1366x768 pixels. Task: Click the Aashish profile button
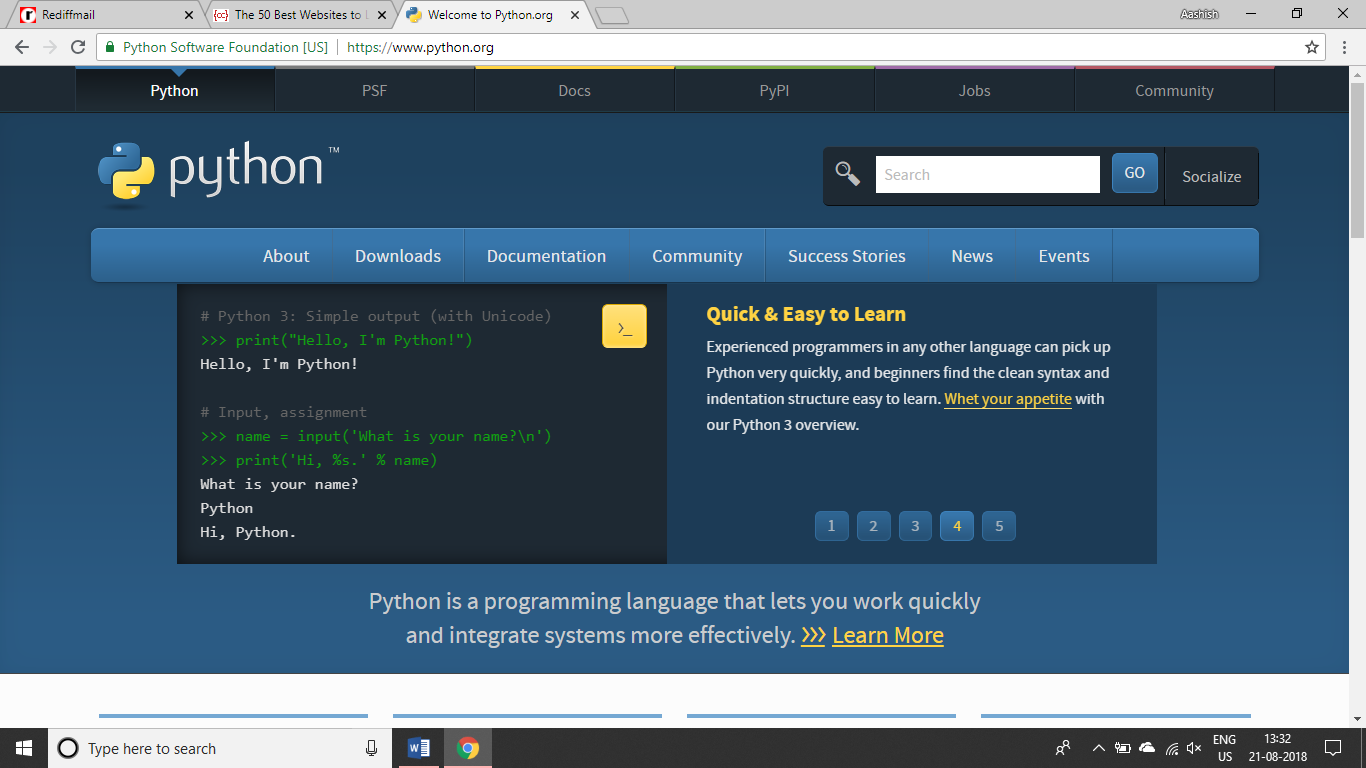click(x=1200, y=14)
